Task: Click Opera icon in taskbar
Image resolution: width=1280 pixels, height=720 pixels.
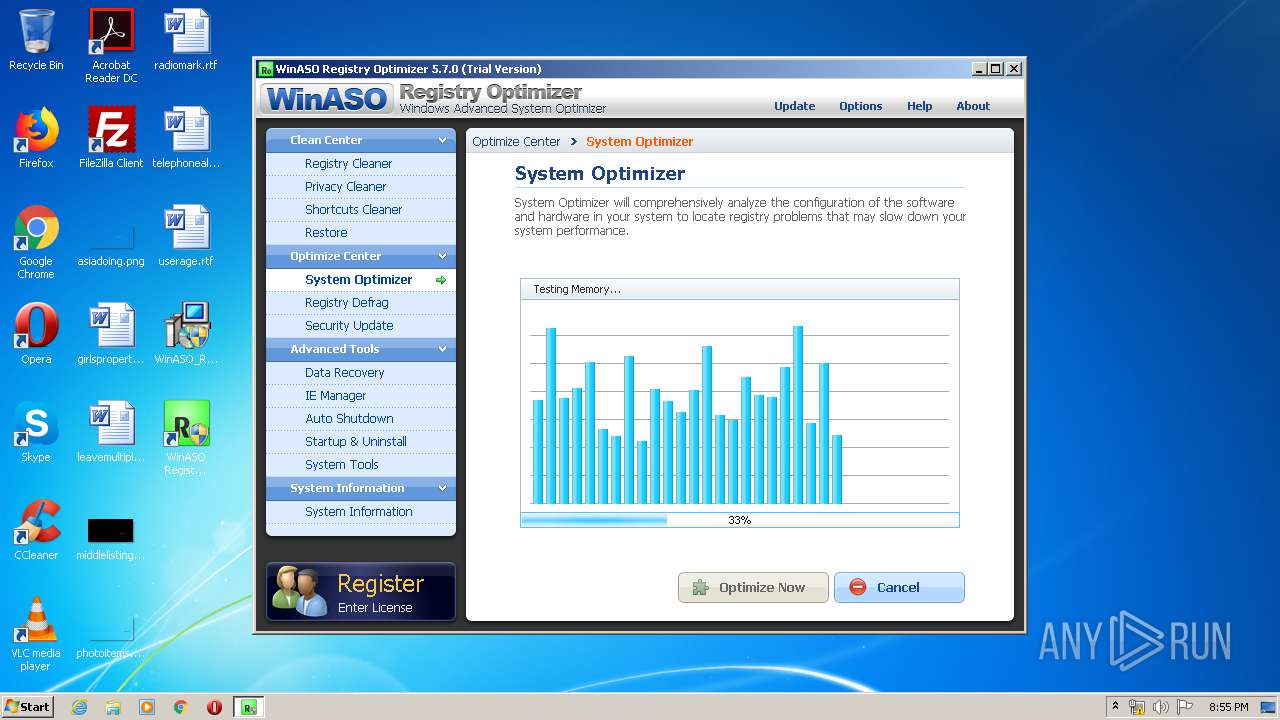Action: [x=214, y=707]
